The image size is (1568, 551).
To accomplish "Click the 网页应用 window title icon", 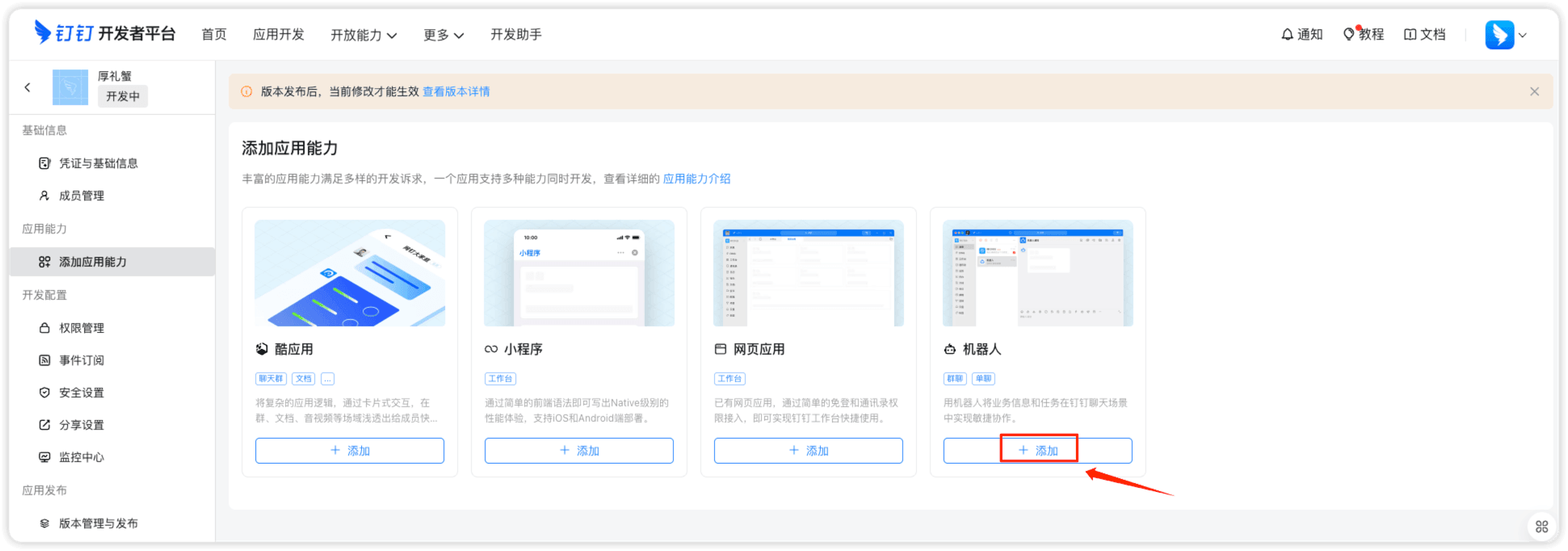I will tap(721, 349).
